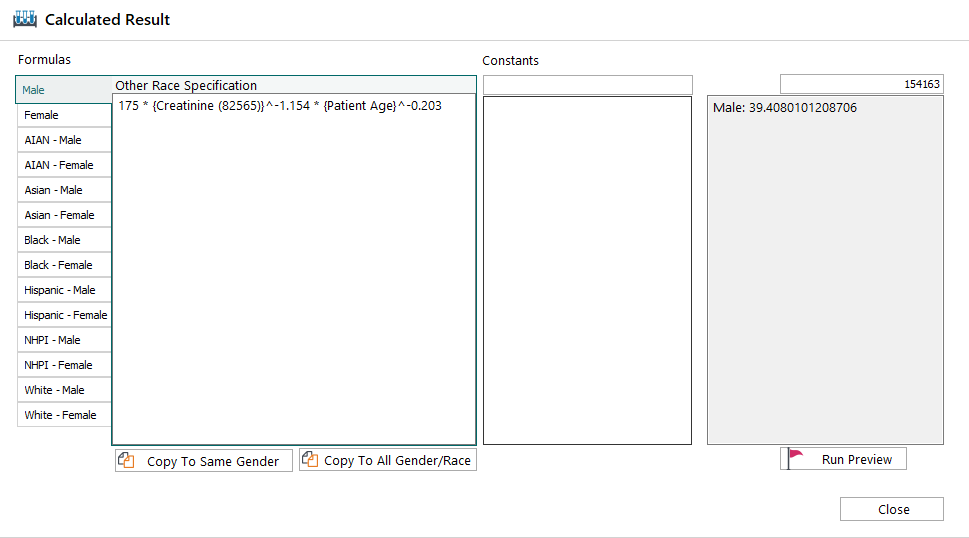Select the Male formula tab
This screenshot has width=969, height=538.
click(x=64, y=90)
